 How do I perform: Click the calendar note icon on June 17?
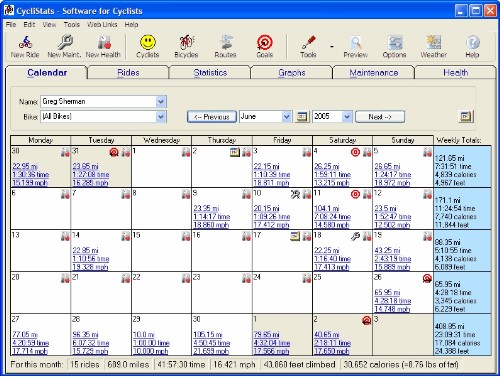[295, 236]
